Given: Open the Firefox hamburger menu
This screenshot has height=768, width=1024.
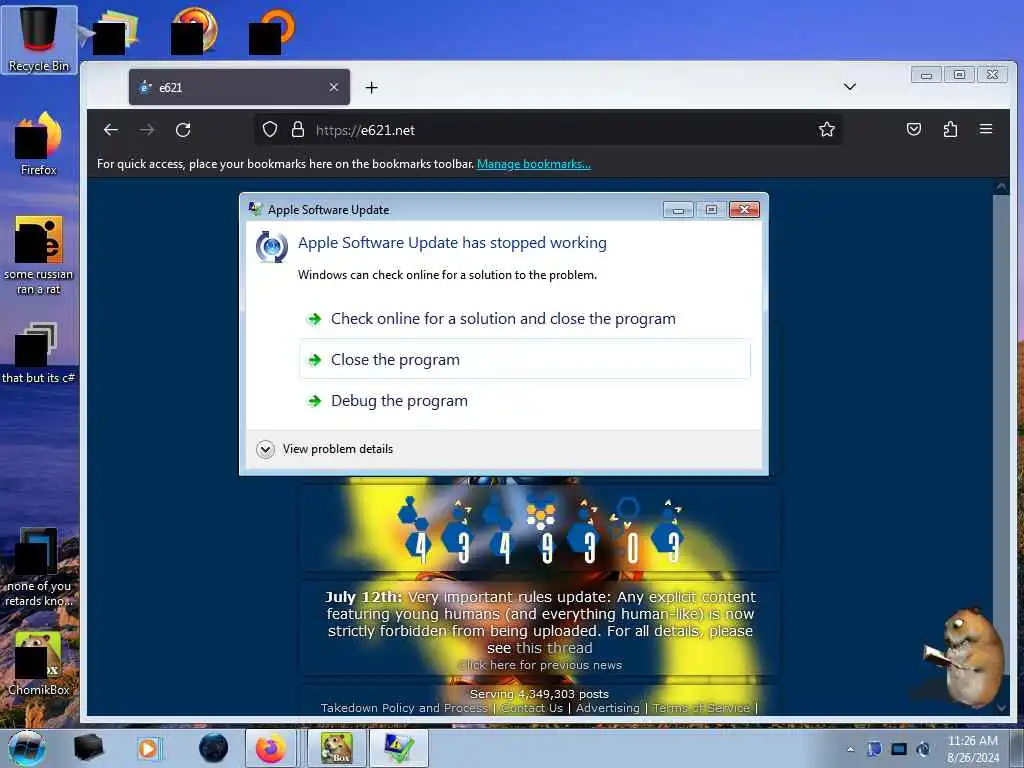Looking at the screenshot, I should [x=986, y=129].
